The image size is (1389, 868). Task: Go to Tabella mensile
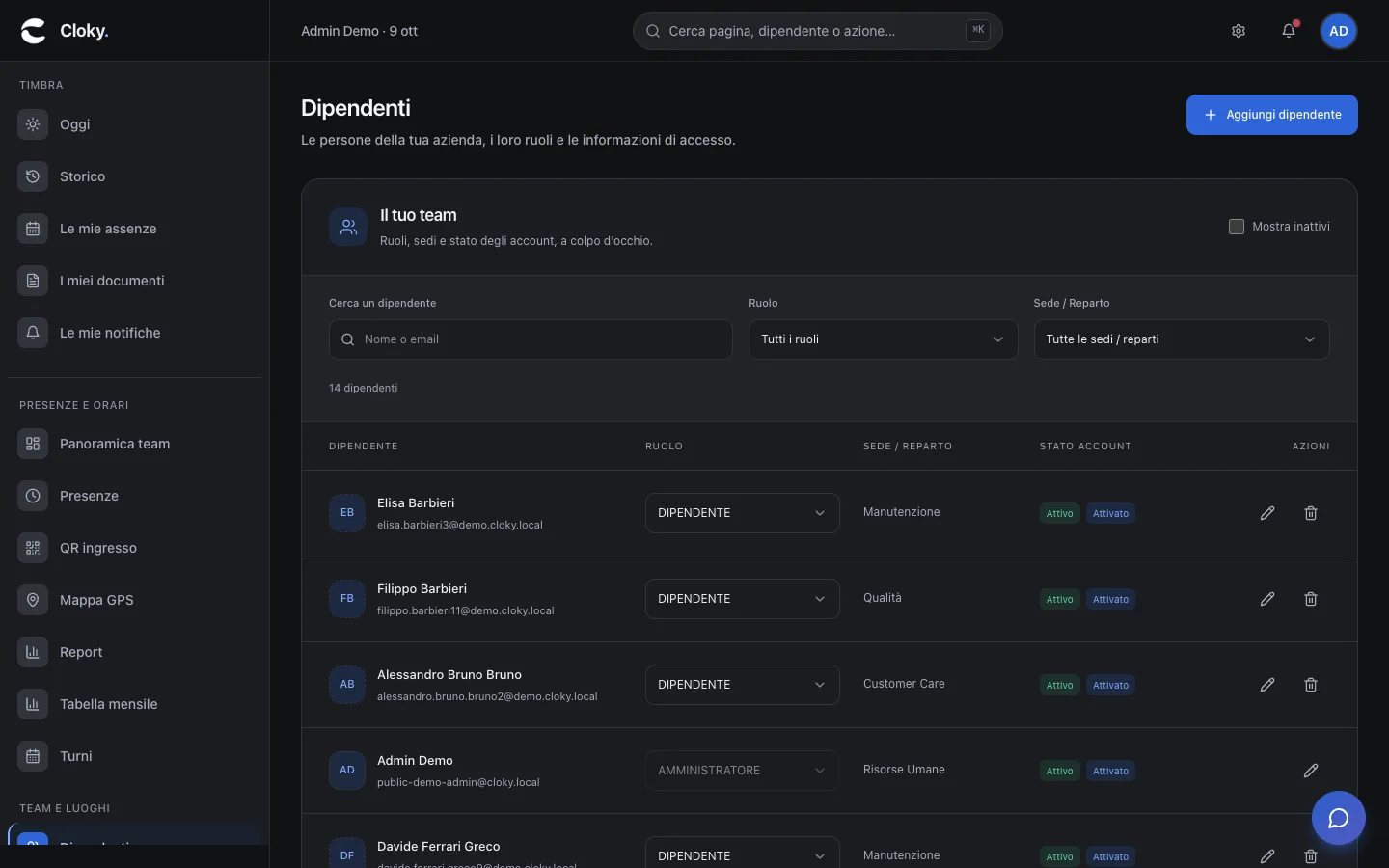[x=134, y=704]
